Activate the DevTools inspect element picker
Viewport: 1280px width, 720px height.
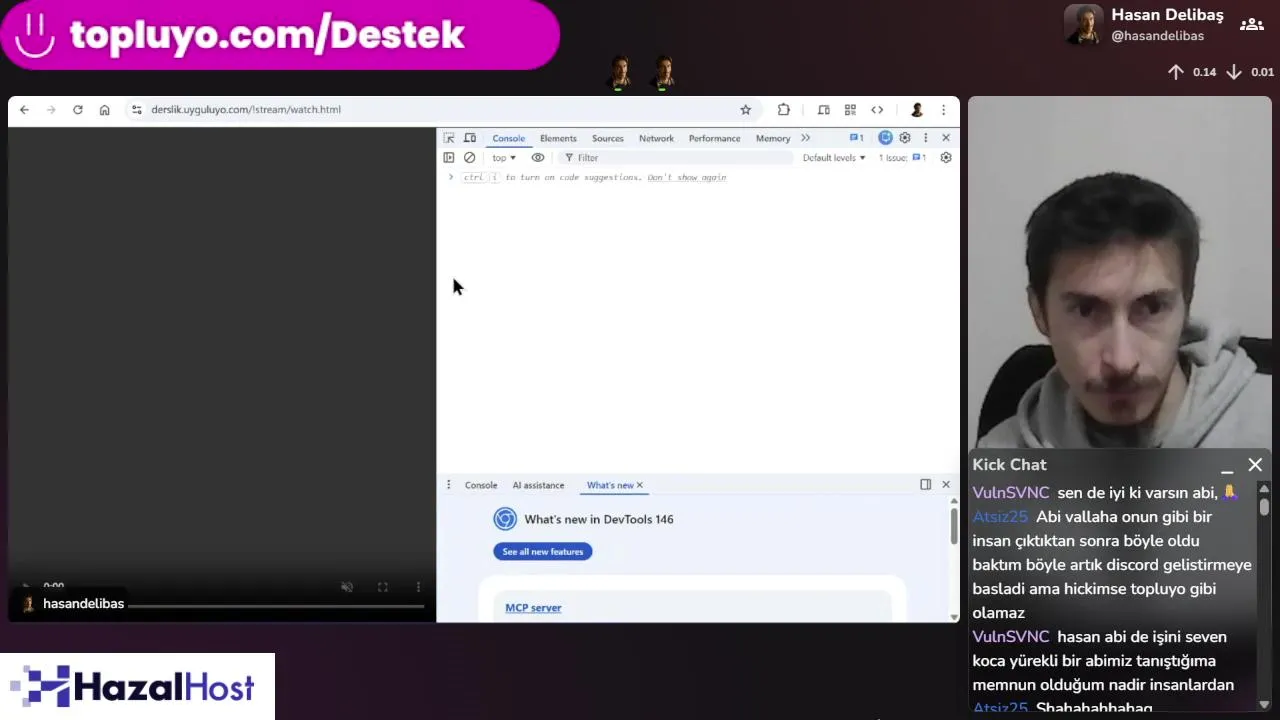click(x=449, y=138)
